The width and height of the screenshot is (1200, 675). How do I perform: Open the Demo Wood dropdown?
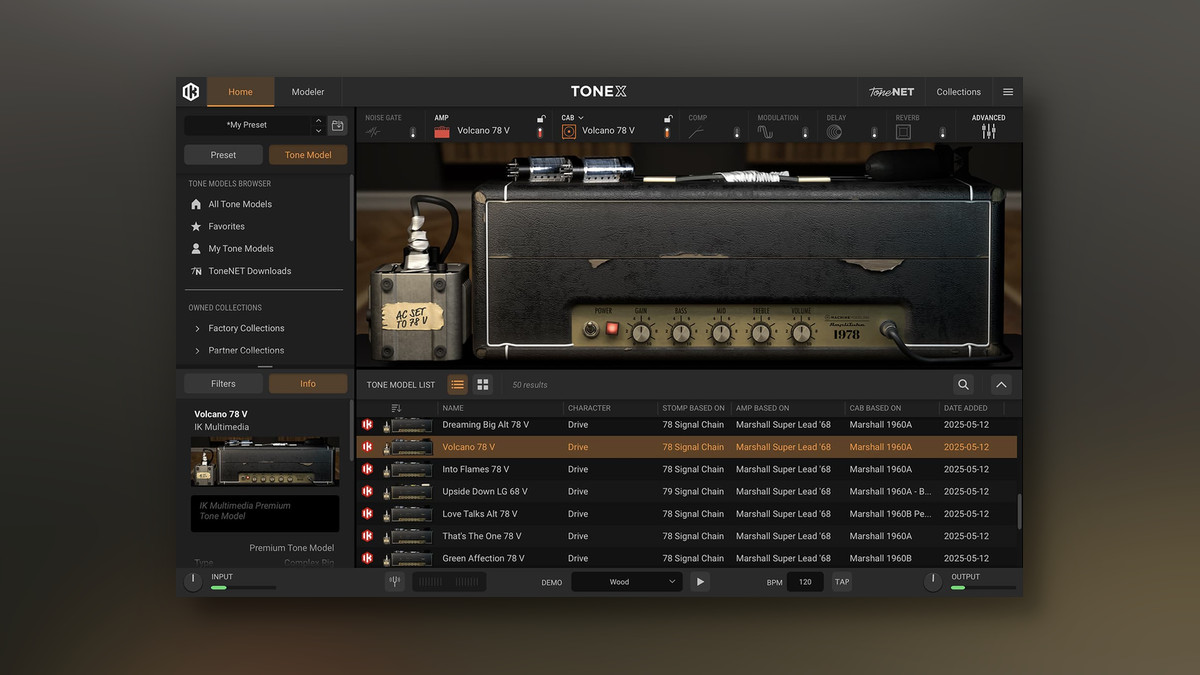coord(627,582)
